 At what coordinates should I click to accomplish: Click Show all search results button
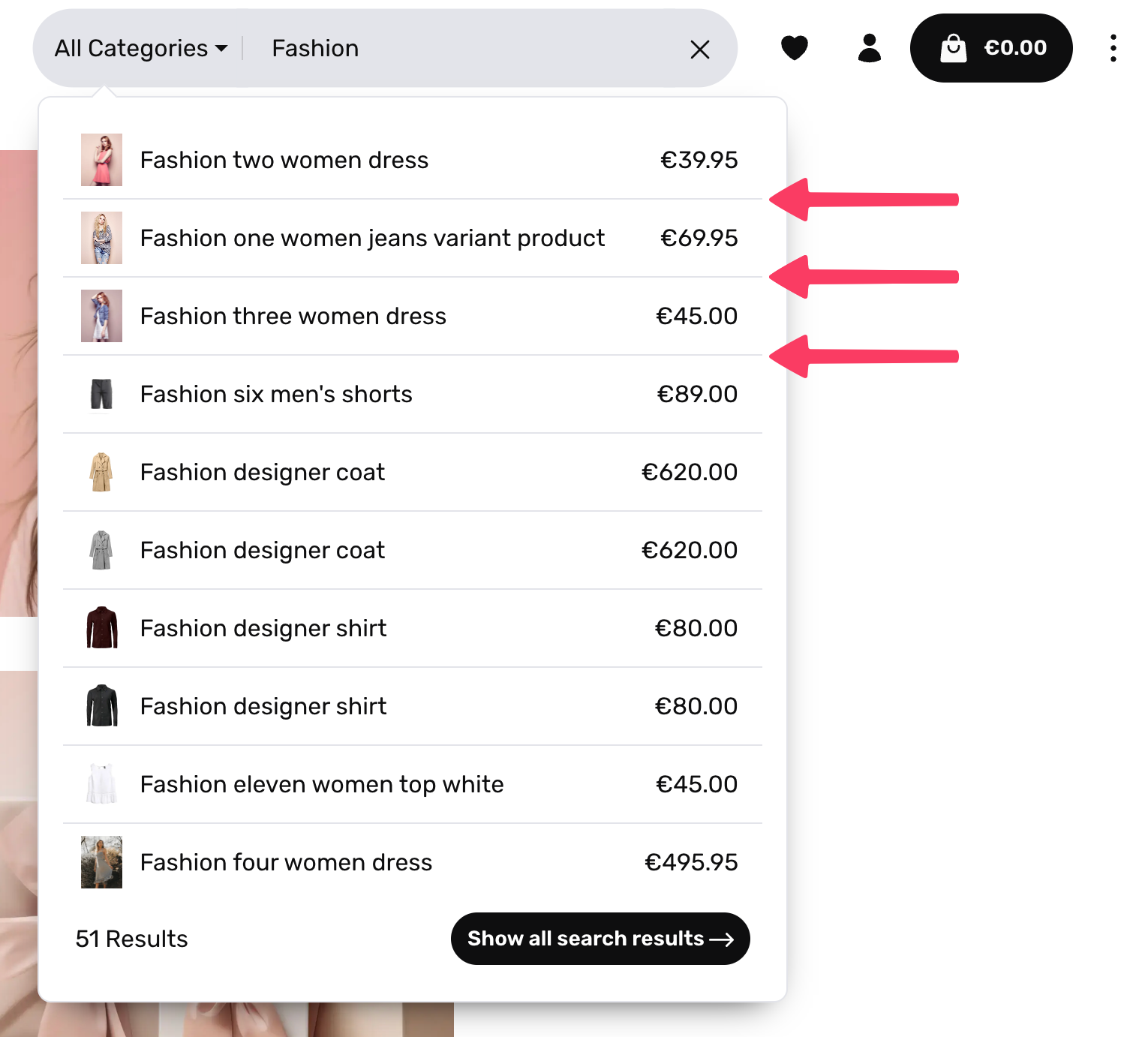tap(600, 939)
